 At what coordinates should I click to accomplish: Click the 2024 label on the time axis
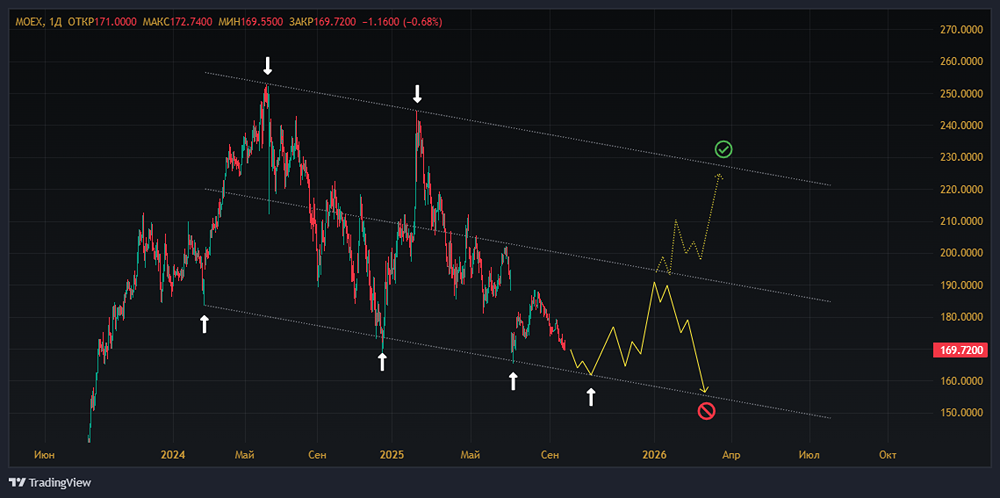tap(173, 455)
